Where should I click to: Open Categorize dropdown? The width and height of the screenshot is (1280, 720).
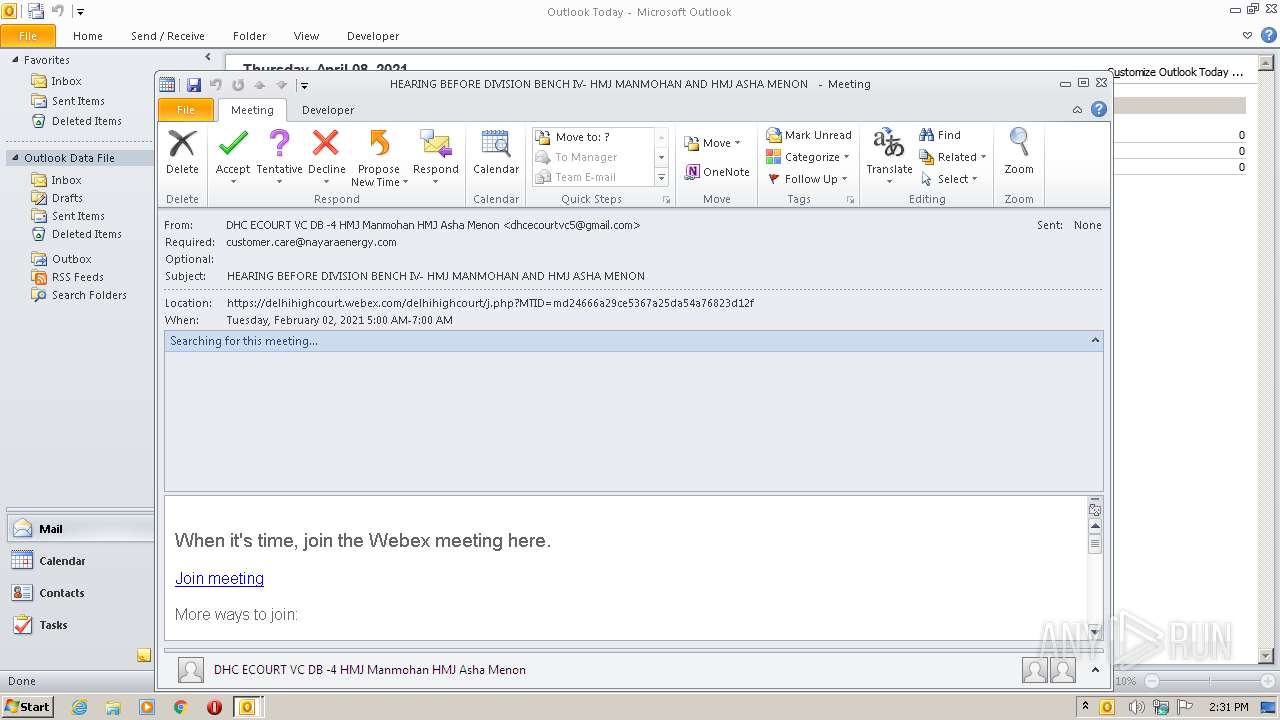click(808, 157)
